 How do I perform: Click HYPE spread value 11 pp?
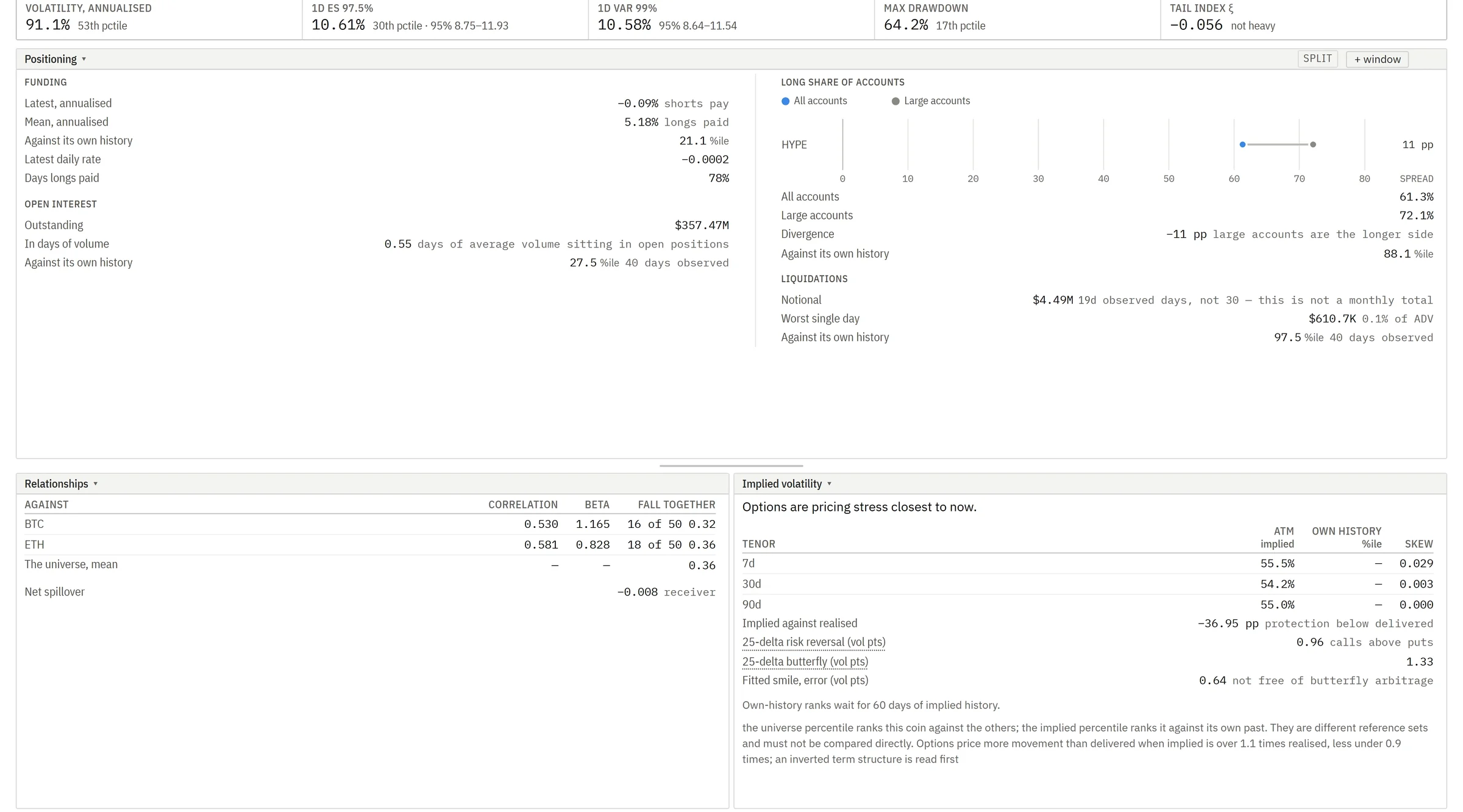pyautogui.click(x=1417, y=145)
